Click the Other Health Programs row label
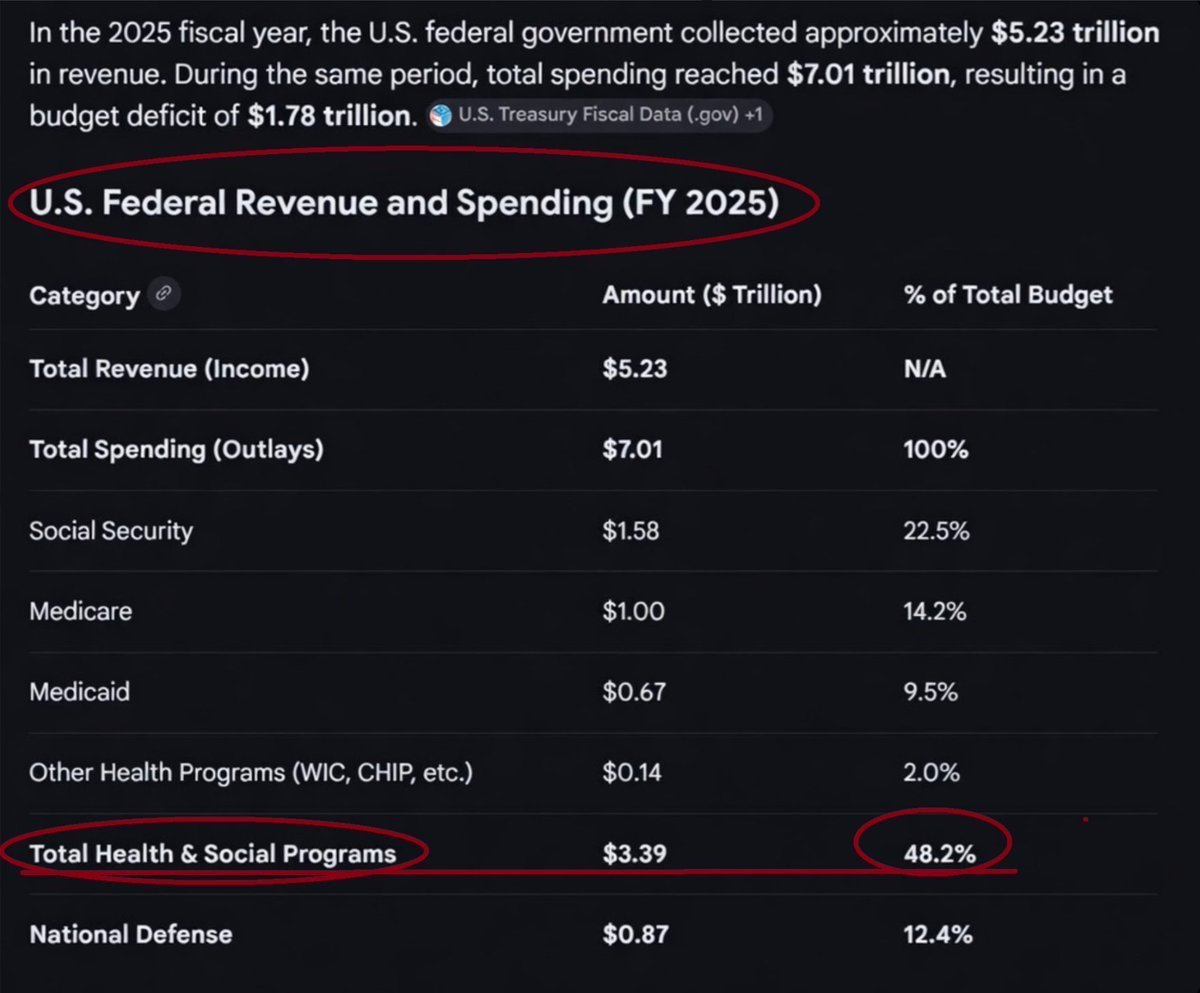The width and height of the screenshot is (1200, 993). pyautogui.click(x=251, y=773)
